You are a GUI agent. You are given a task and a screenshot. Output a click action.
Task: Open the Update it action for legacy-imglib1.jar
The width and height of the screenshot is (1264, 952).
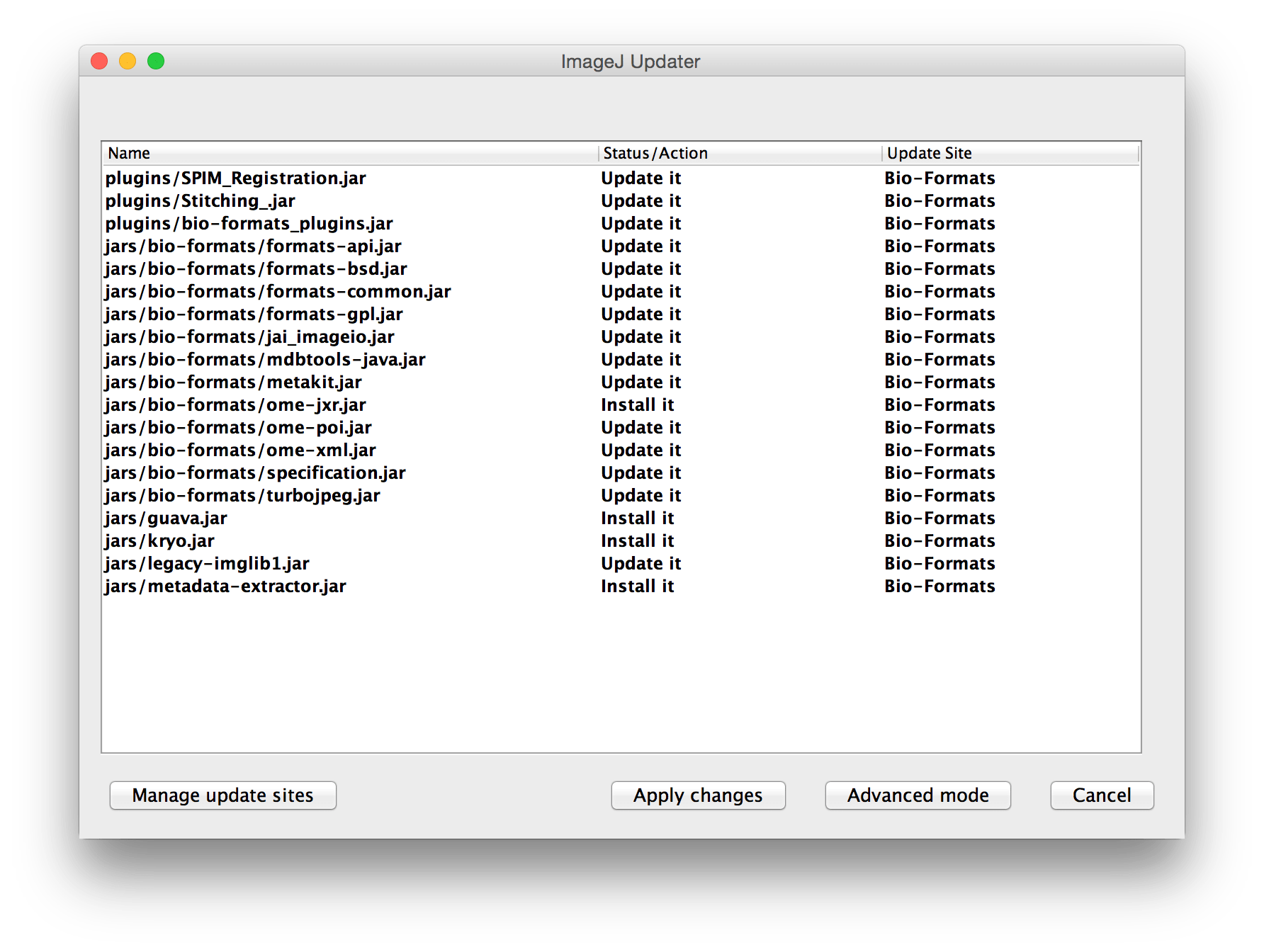641,564
